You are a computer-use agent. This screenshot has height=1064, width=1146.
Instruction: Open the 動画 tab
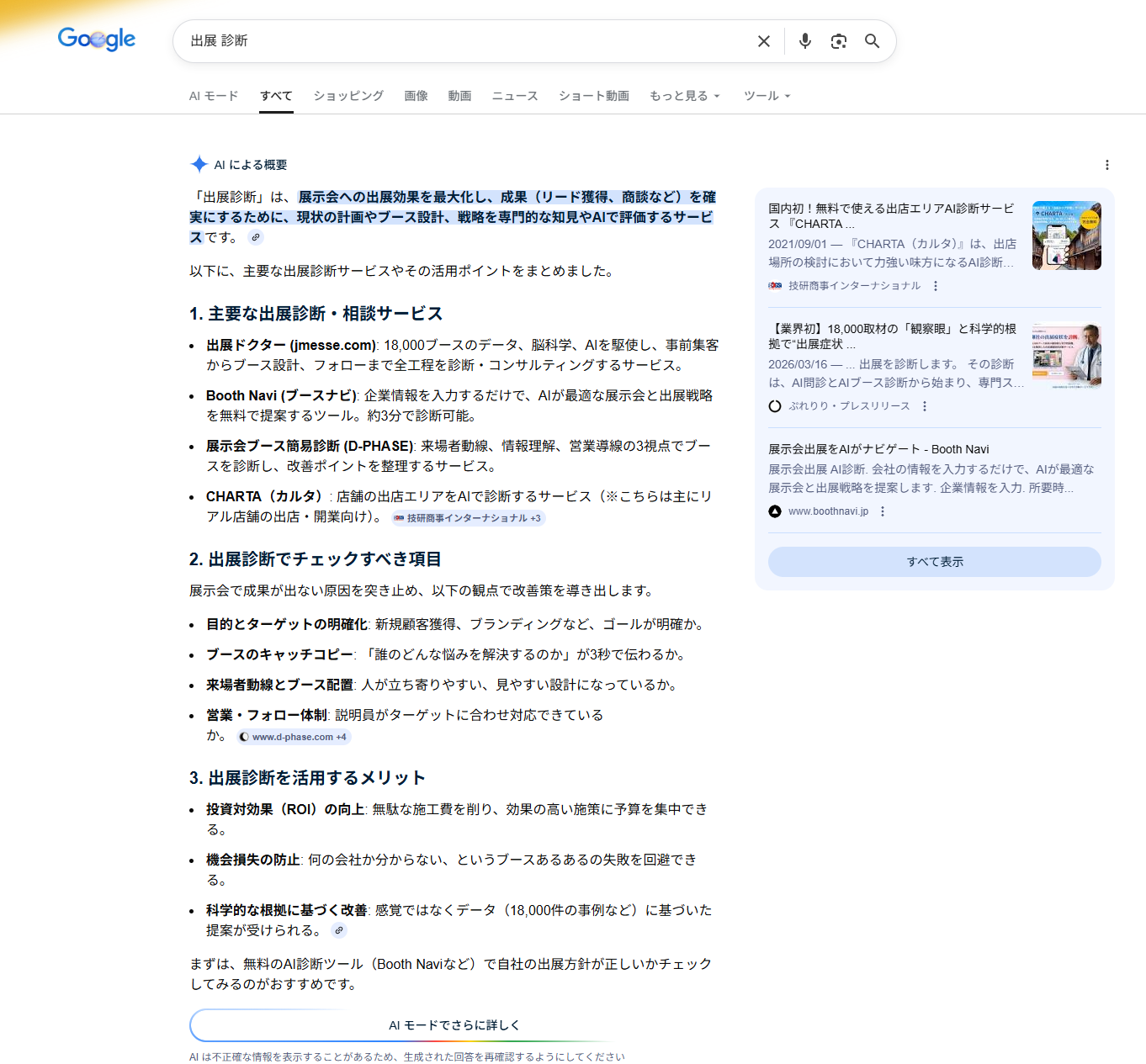[459, 96]
